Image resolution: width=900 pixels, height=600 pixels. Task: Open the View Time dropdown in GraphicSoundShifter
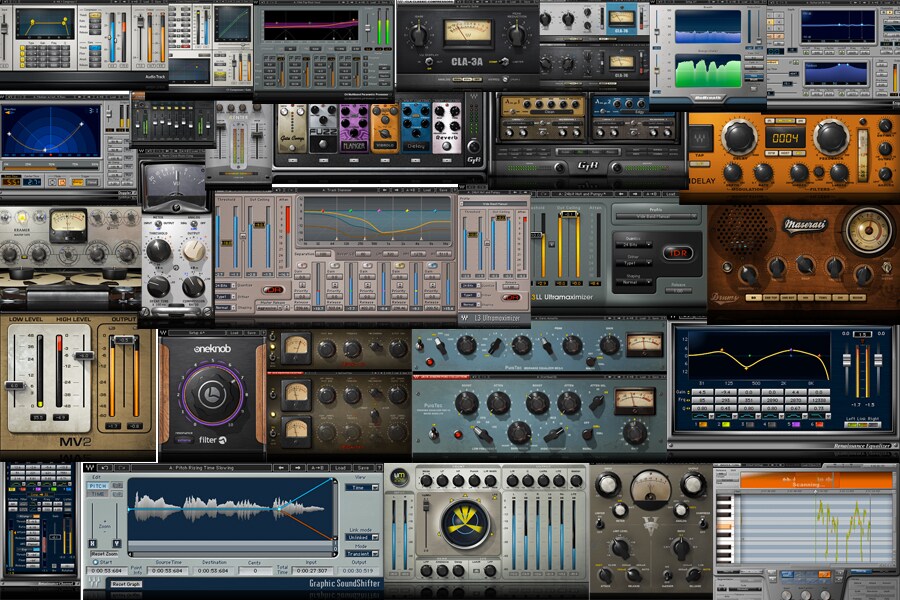[x=362, y=487]
